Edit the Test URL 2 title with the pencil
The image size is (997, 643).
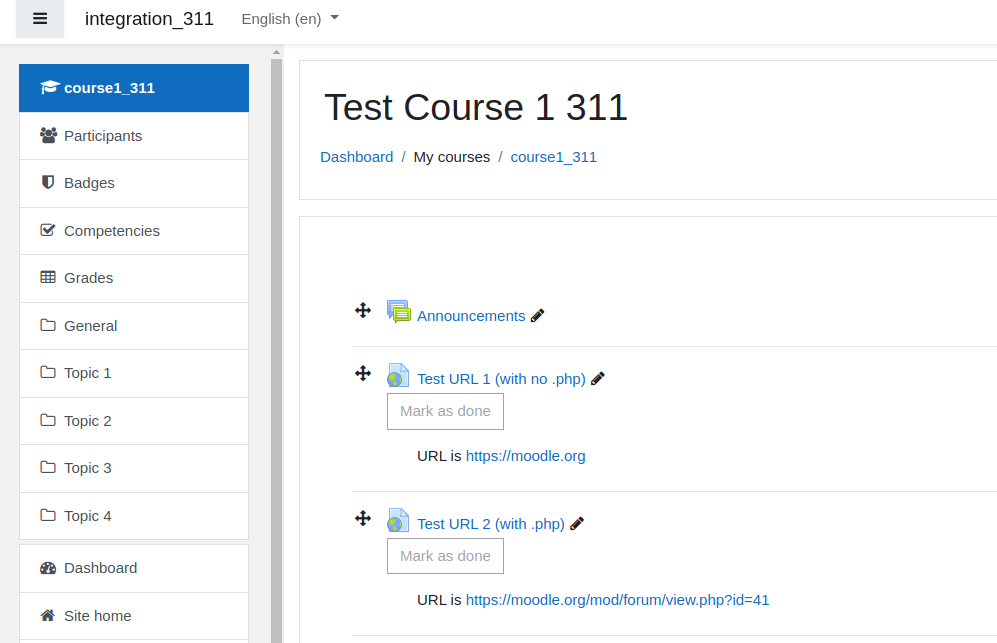(577, 523)
